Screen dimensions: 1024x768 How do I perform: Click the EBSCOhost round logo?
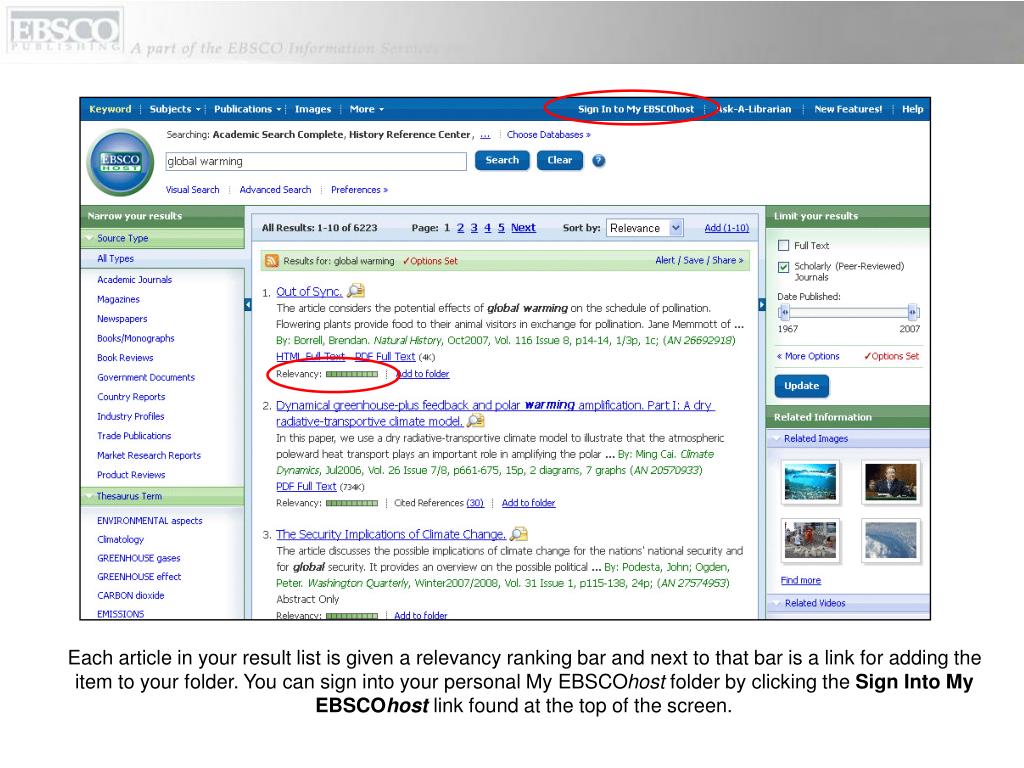pos(120,163)
